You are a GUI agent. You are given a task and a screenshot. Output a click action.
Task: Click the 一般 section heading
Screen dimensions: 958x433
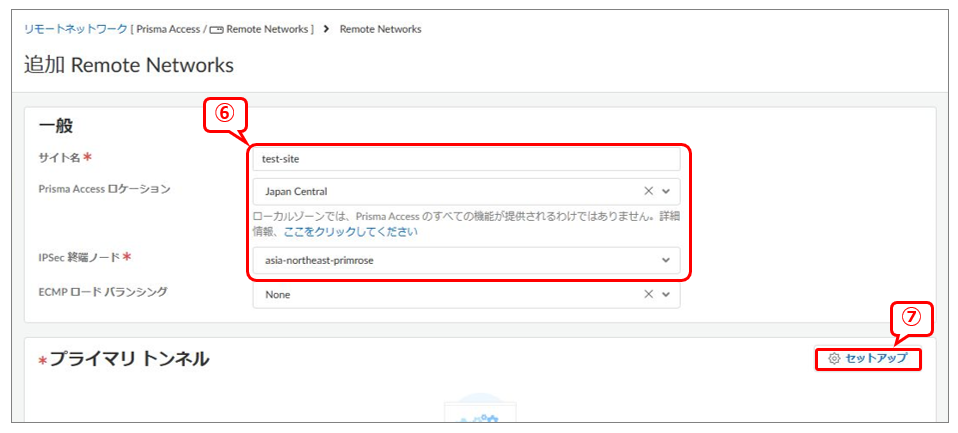[56, 126]
